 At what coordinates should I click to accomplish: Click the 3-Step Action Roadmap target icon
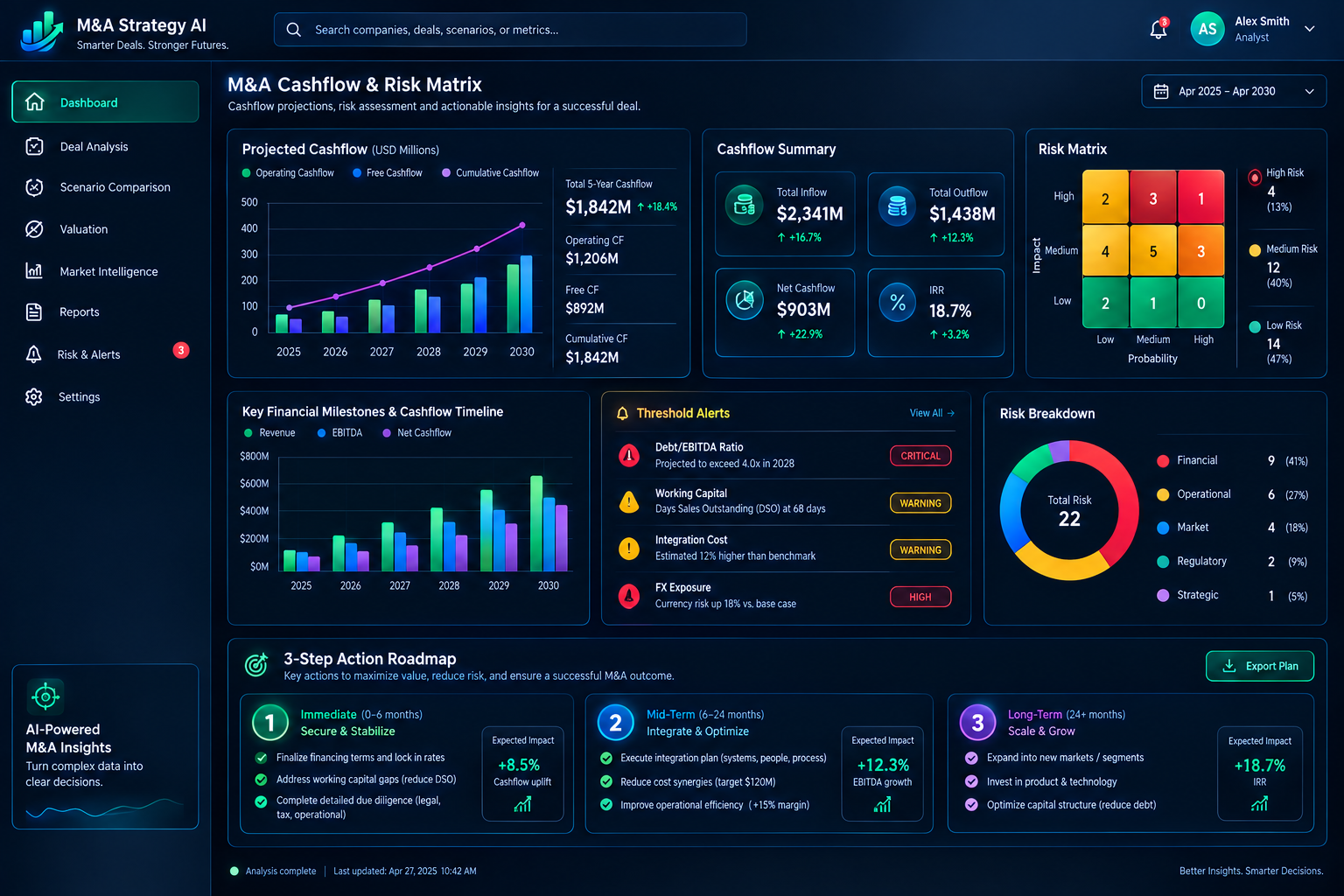[256, 665]
